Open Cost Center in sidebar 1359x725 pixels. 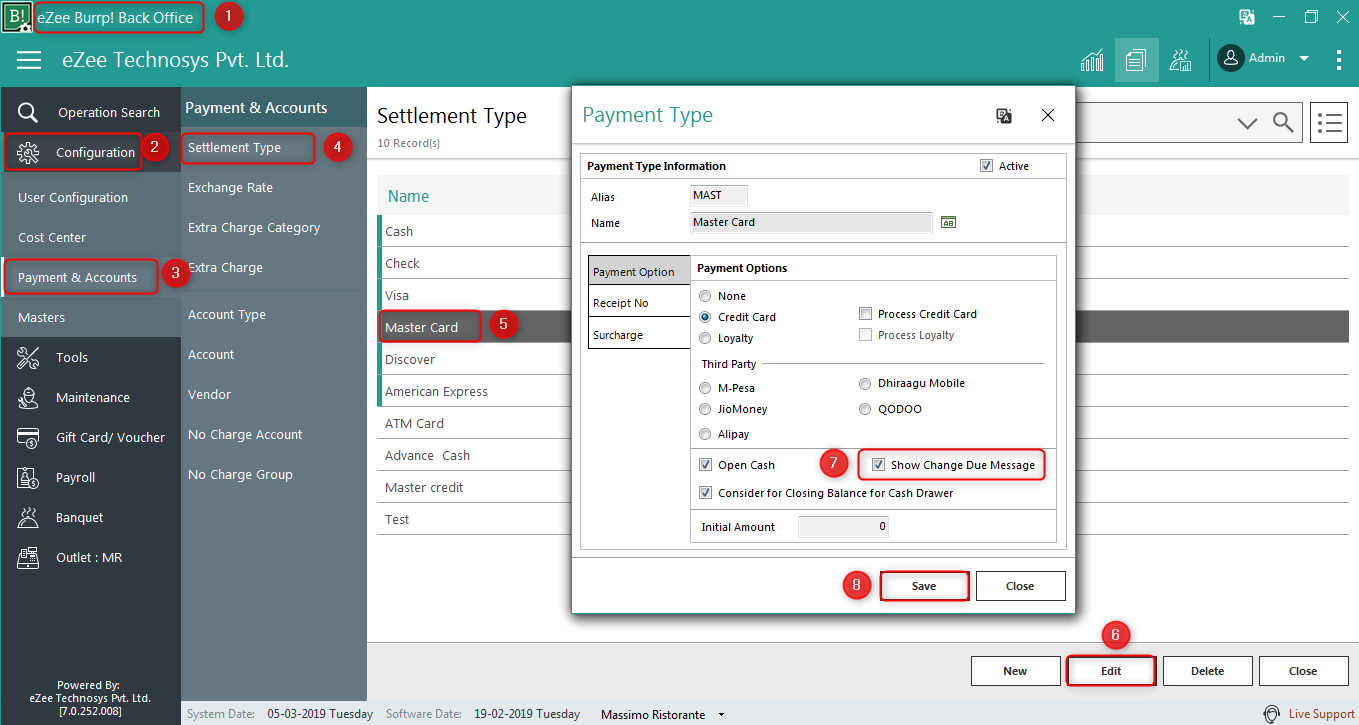pos(52,238)
